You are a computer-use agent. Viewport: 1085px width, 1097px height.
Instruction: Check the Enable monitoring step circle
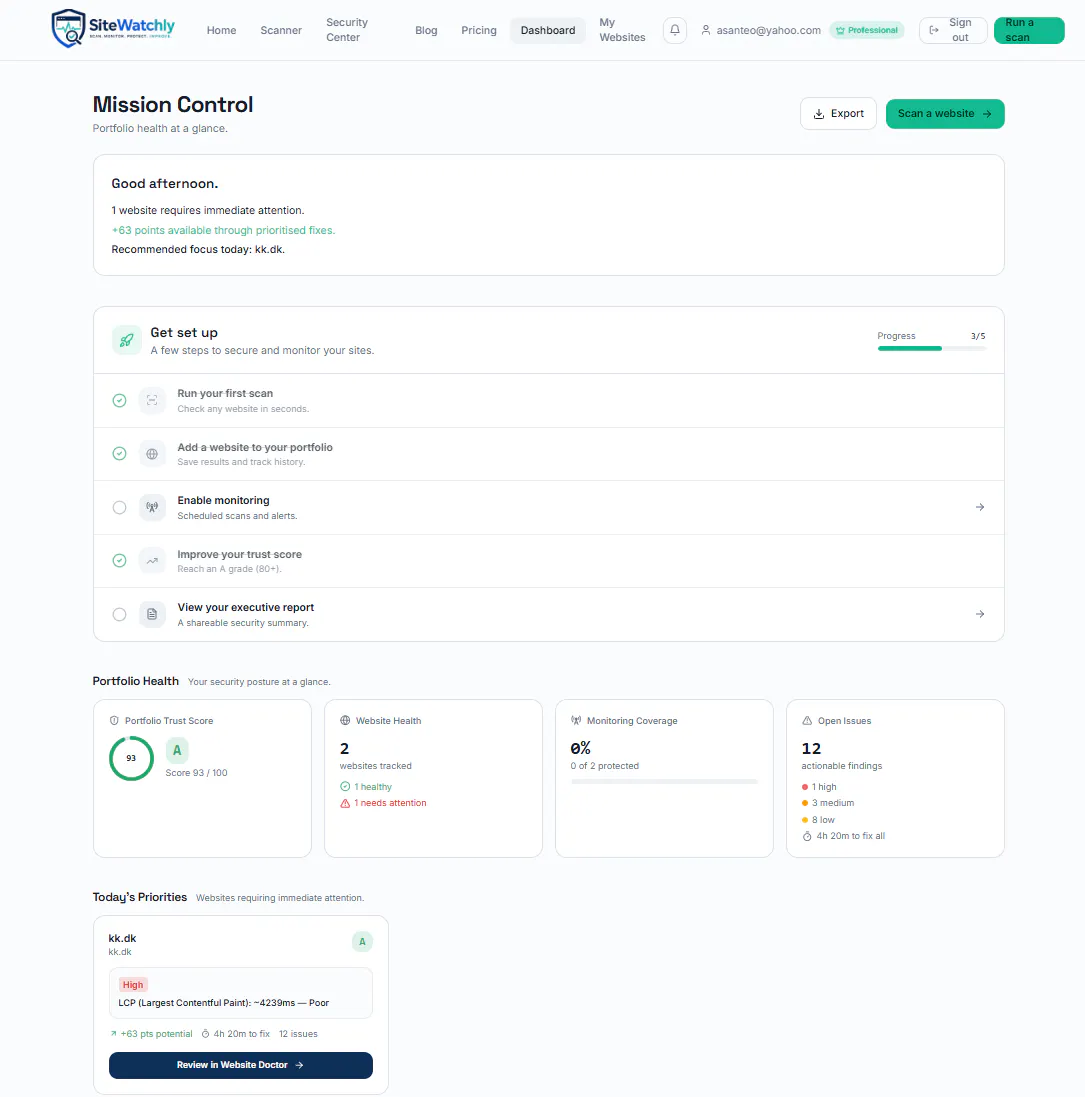tap(120, 507)
